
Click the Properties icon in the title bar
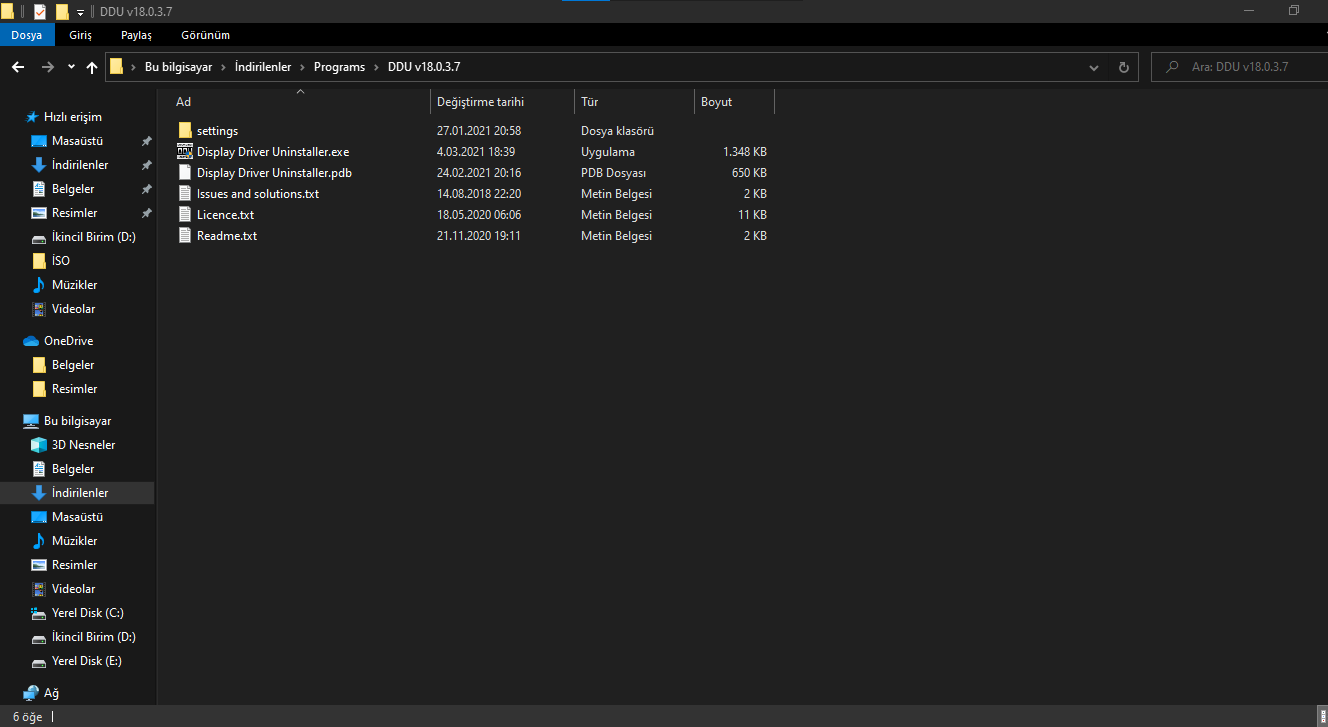coord(40,11)
